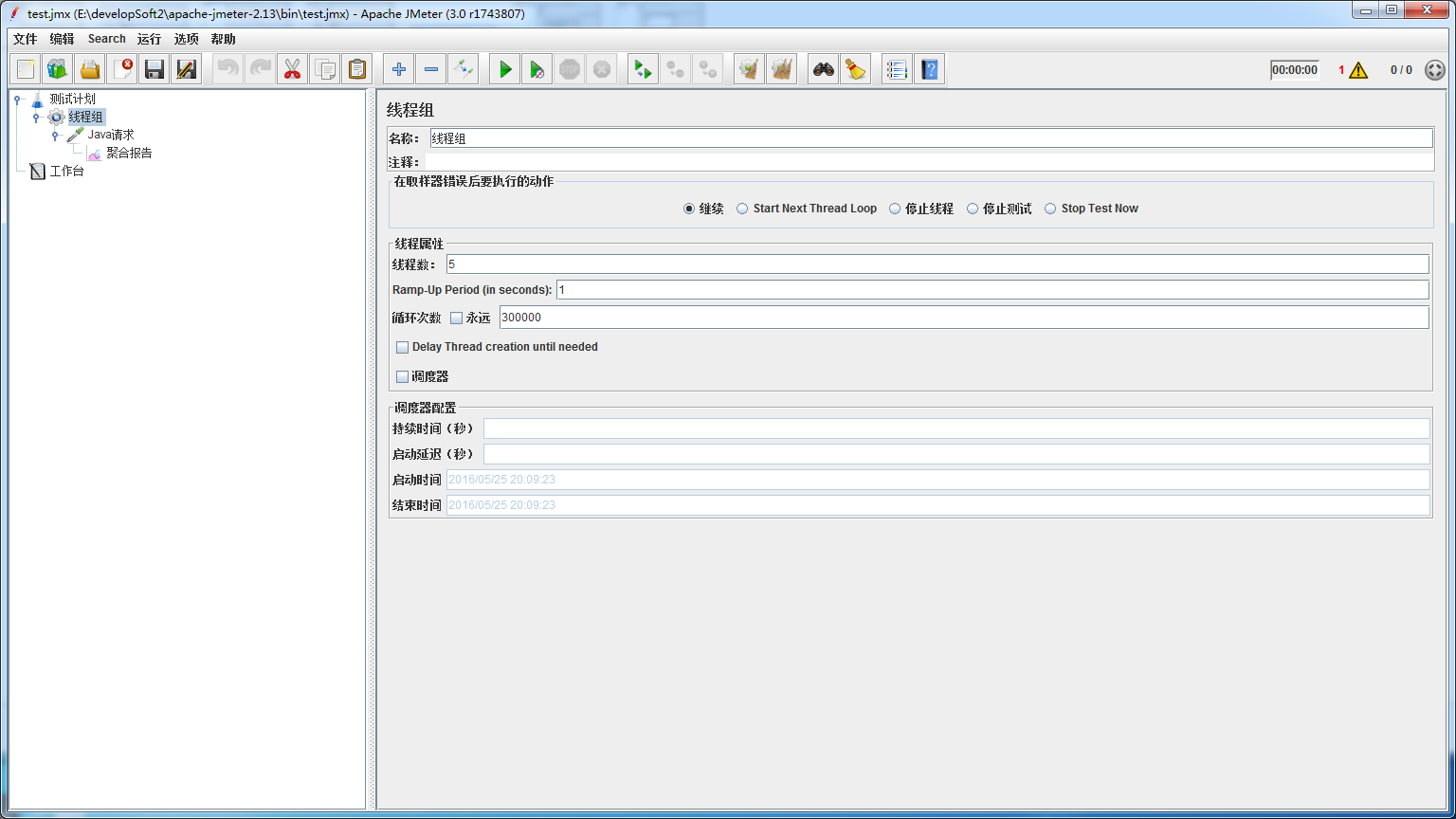This screenshot has width=1456, height=819.
Task: Open the Function Helper list icon
Action: point(898,69)
